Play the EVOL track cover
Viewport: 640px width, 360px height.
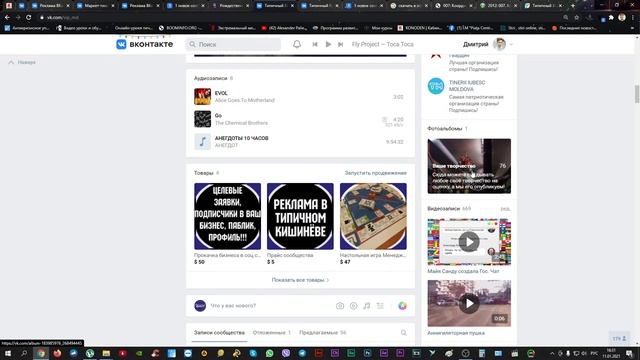202,97
